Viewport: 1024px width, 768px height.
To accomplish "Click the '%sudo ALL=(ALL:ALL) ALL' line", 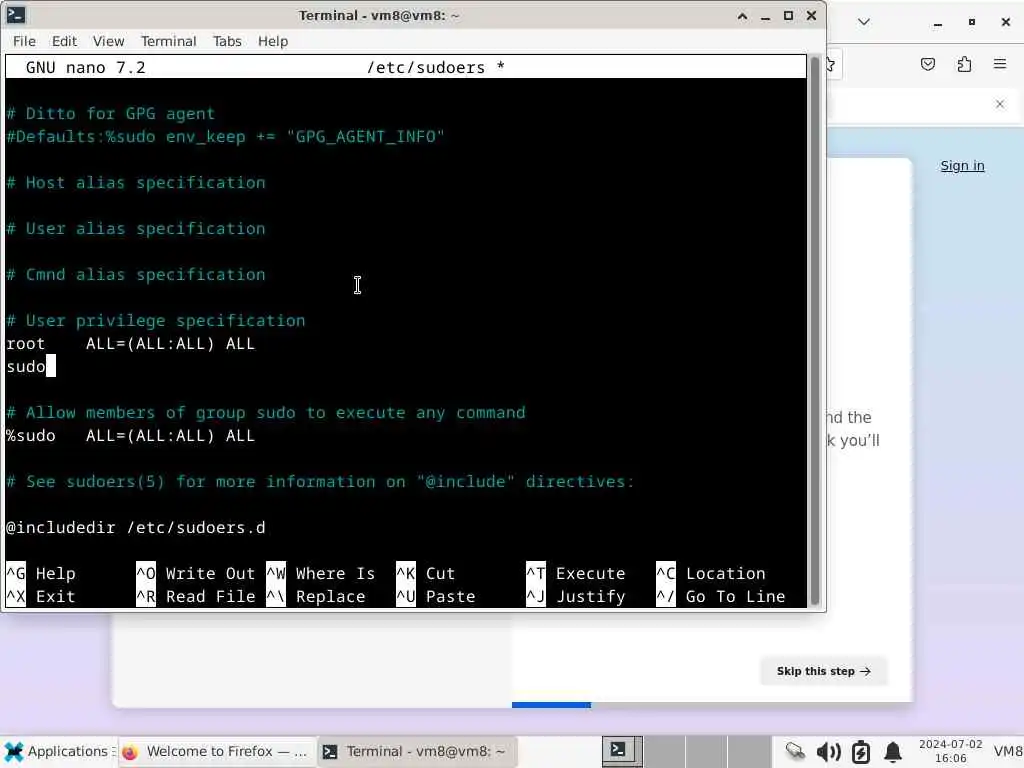I will click(x=131, y=436).
